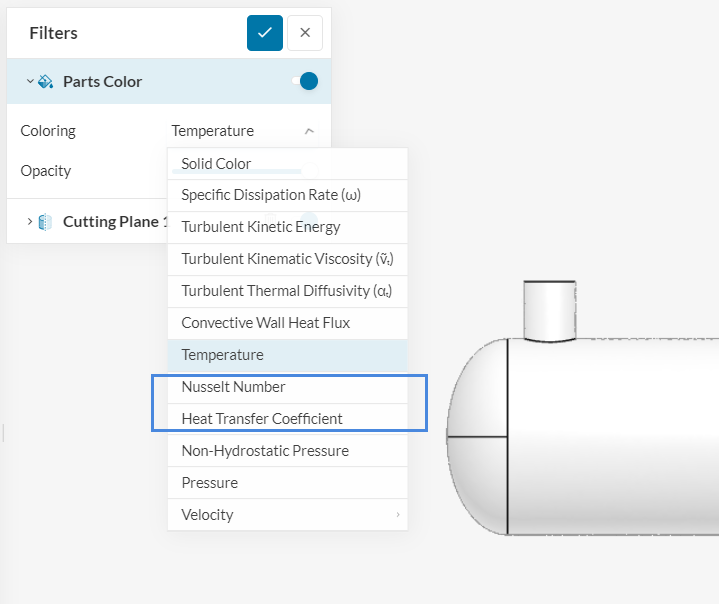
Task: Open the Velocity submenu arrow
Action: pyautogui.click(x=397, y=515)
